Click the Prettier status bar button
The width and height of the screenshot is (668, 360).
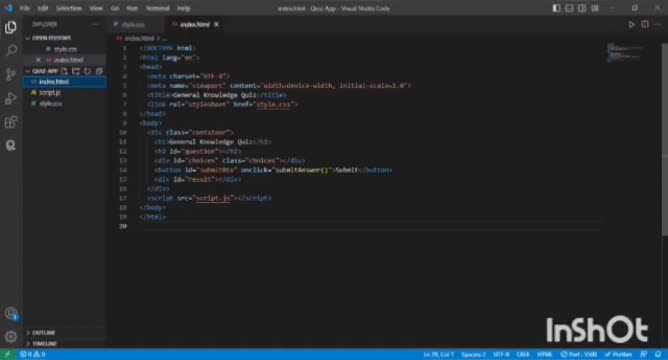coord(619,354)
